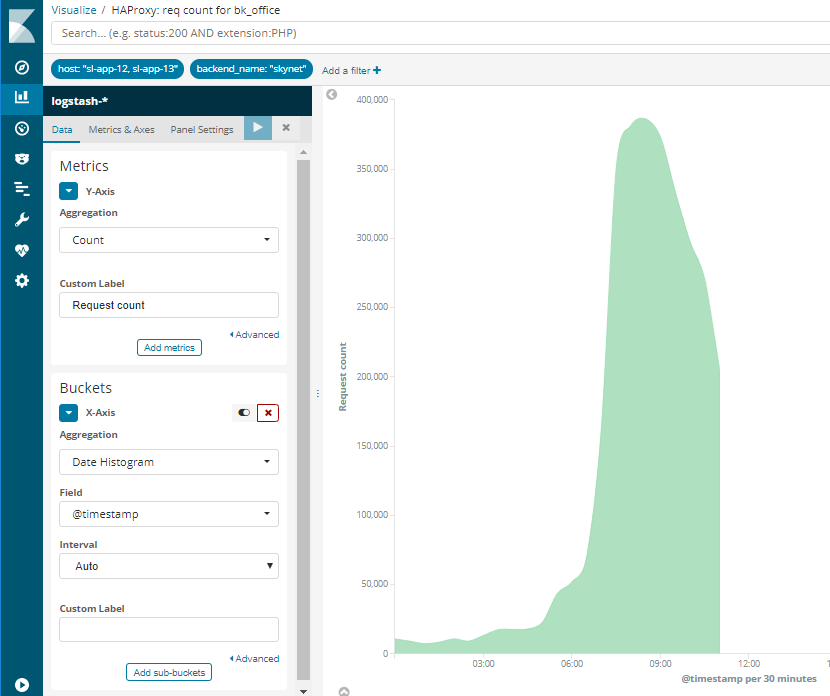Open Dashboard from the sidebar
This screenshot has height=696, width=830.
[x=21, y=128]
